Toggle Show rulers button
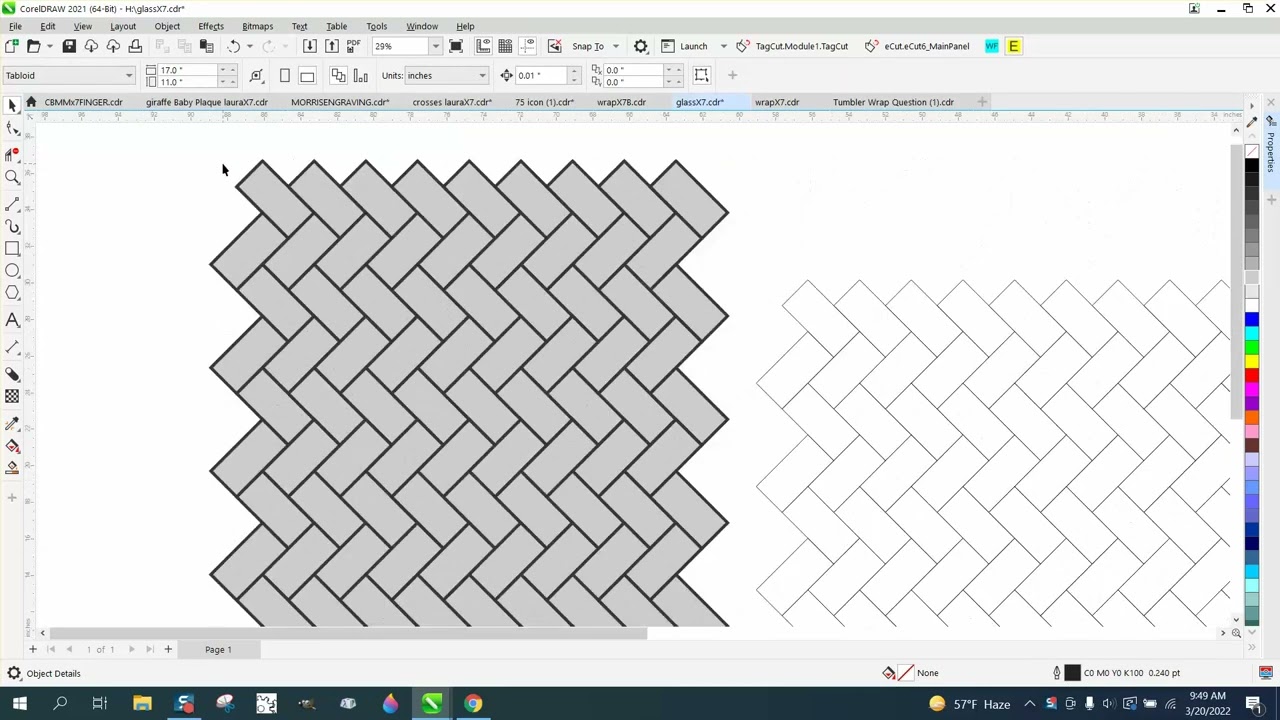This screenshot has height=720, width=1280. point(483,46)
